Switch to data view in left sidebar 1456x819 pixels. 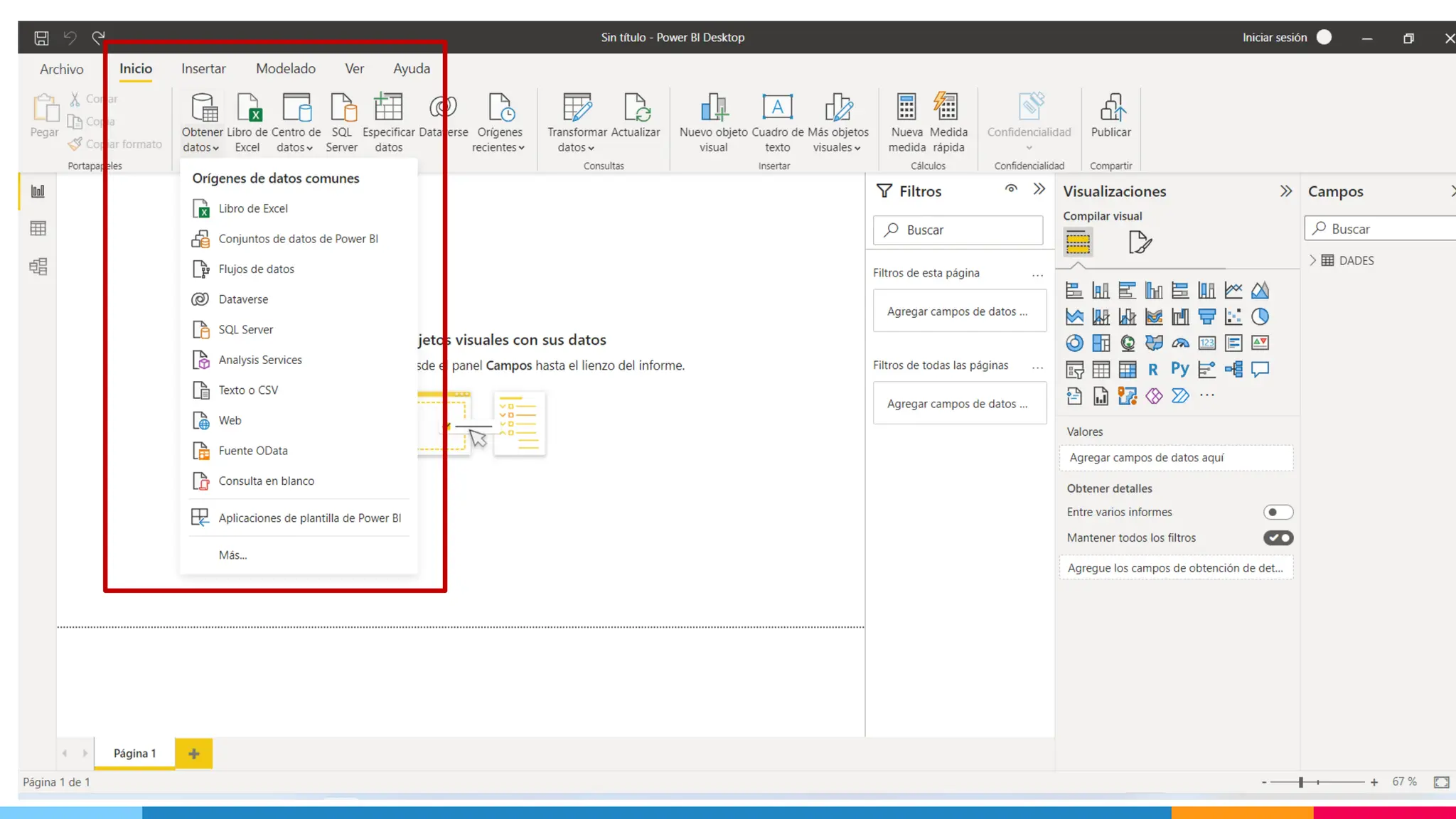pyautogui.click(x=38, y=228)
